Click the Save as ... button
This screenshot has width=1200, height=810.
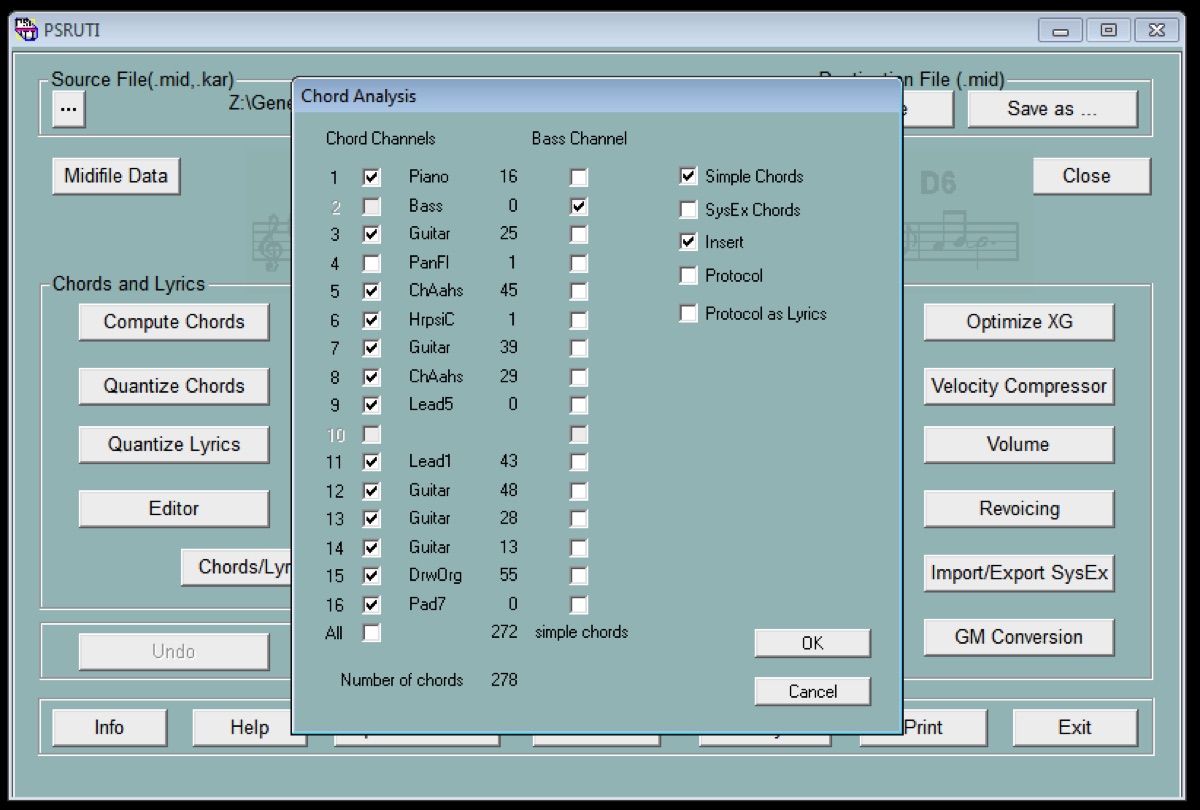click(1052, 109)
